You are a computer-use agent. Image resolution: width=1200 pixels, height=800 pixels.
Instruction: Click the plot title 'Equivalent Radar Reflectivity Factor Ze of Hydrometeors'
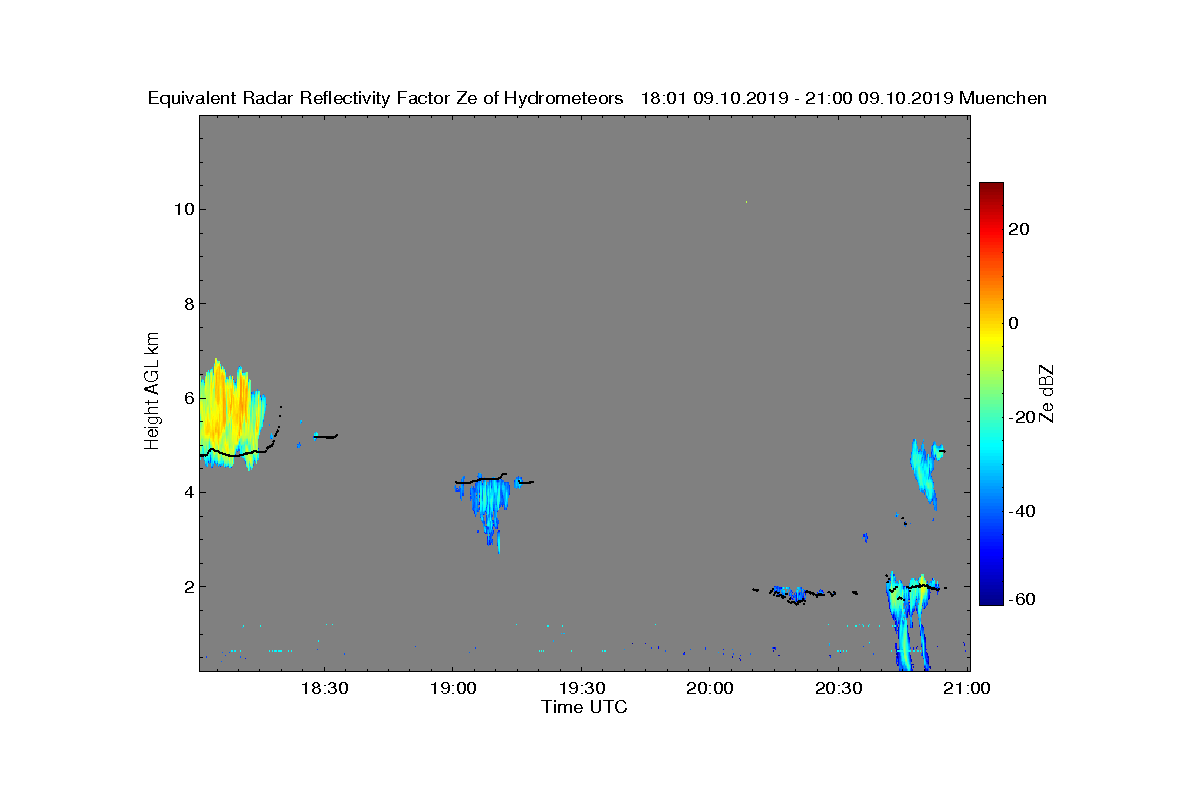(386, 98)
